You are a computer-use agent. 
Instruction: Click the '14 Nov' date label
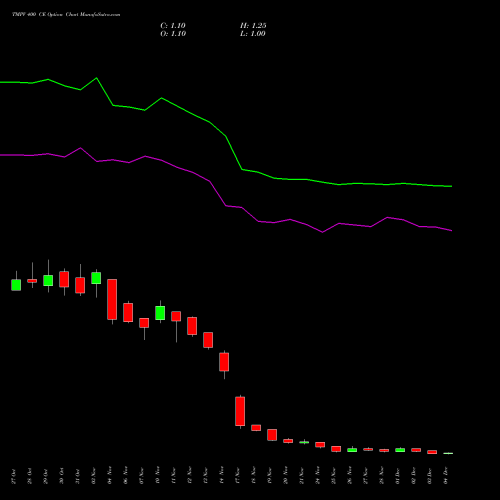pos(222,476)
